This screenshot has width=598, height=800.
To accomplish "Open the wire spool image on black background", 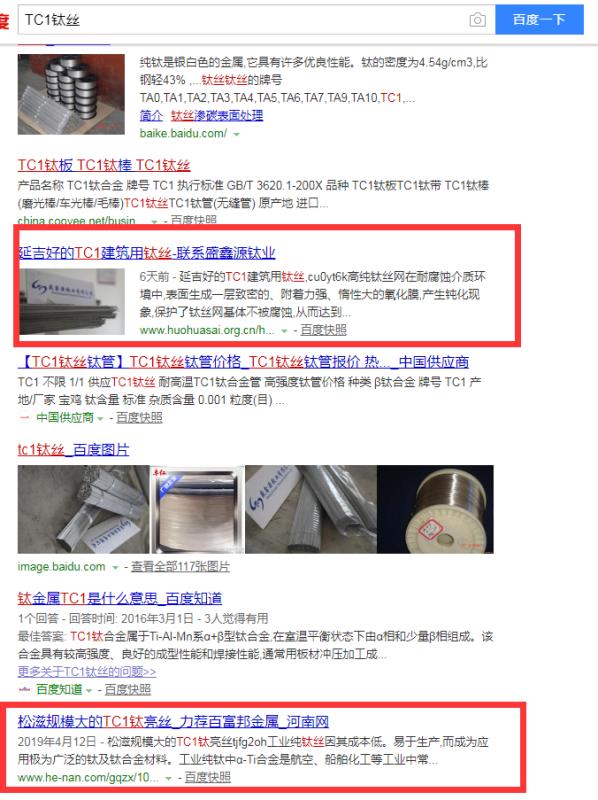I will coord(435,509).
